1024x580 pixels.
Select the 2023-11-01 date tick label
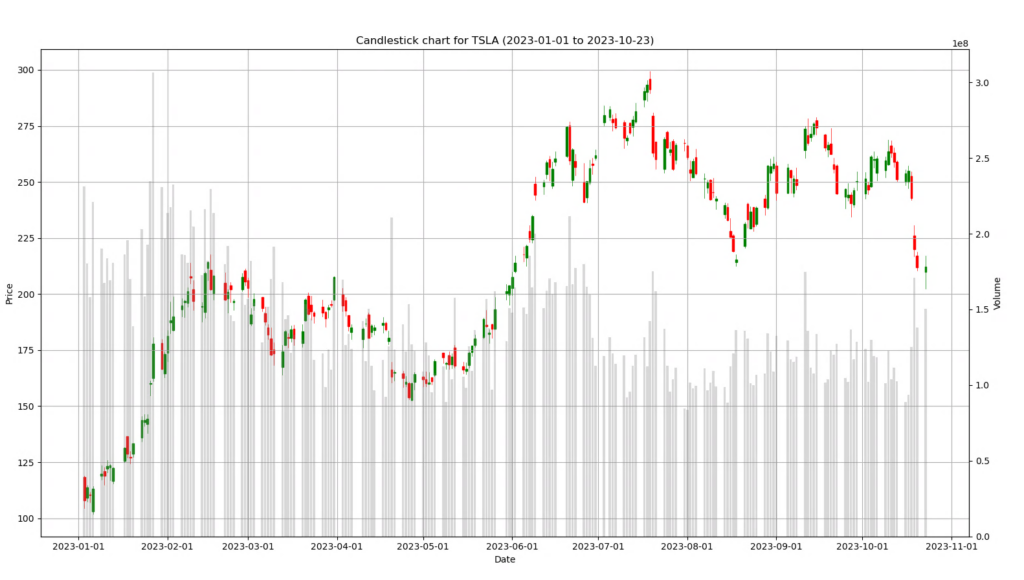click(952, 547)
